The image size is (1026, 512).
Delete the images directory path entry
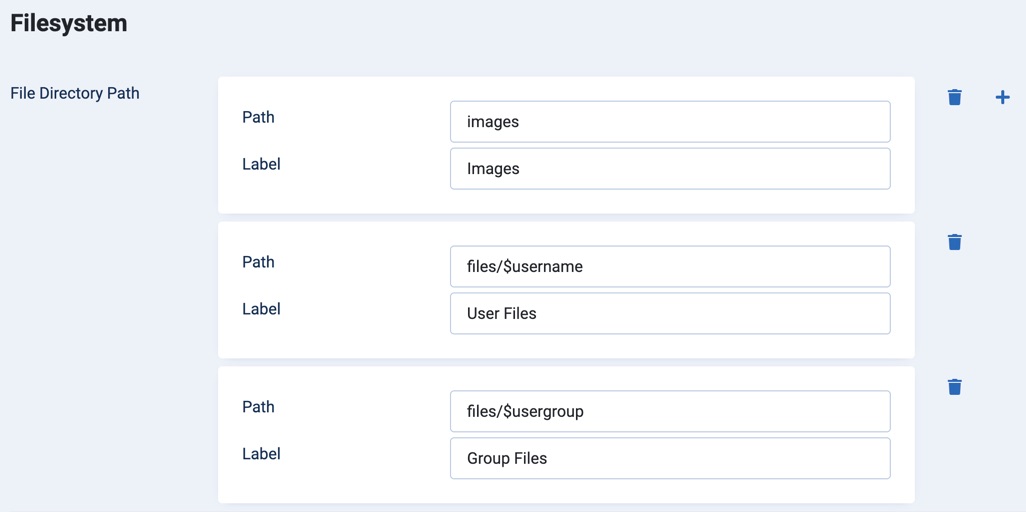tap(954, 97)
